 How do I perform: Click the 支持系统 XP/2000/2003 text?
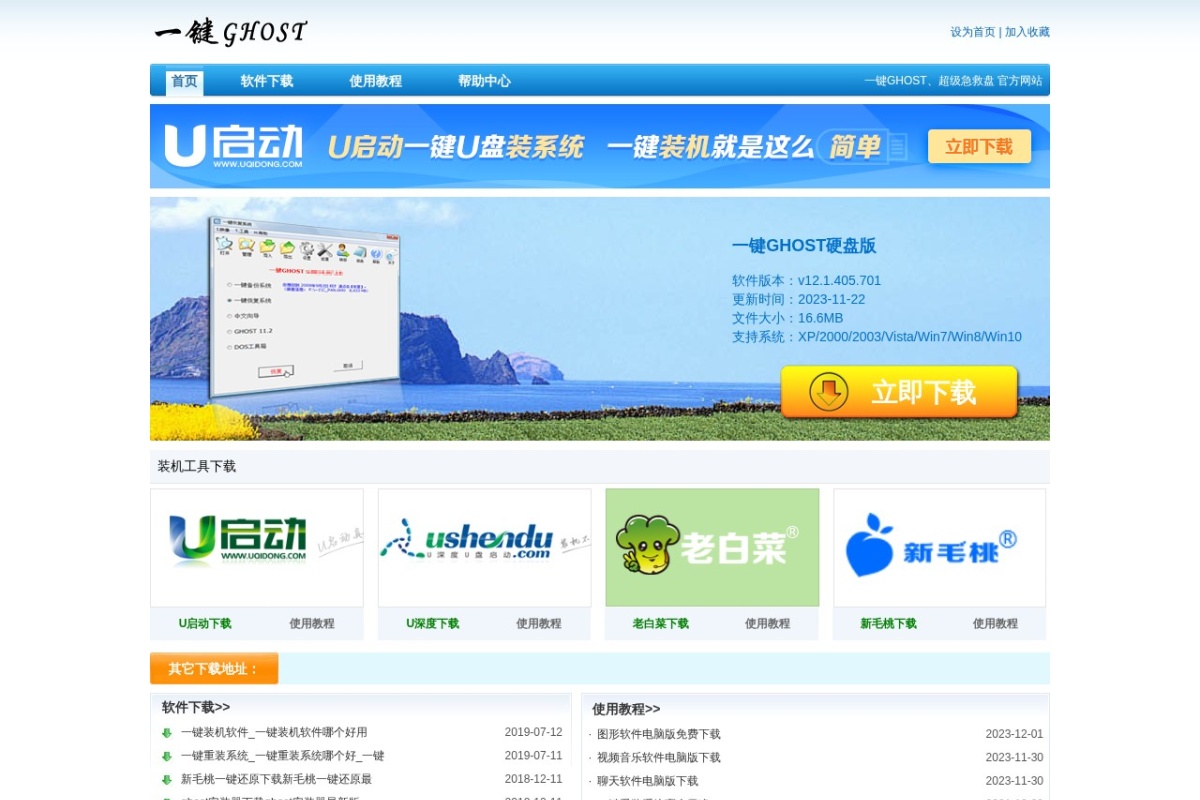(876, 337)
